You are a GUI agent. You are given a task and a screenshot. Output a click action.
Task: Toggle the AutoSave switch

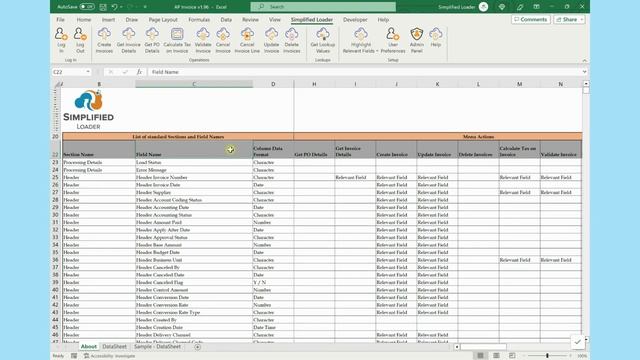pos(87,7)
